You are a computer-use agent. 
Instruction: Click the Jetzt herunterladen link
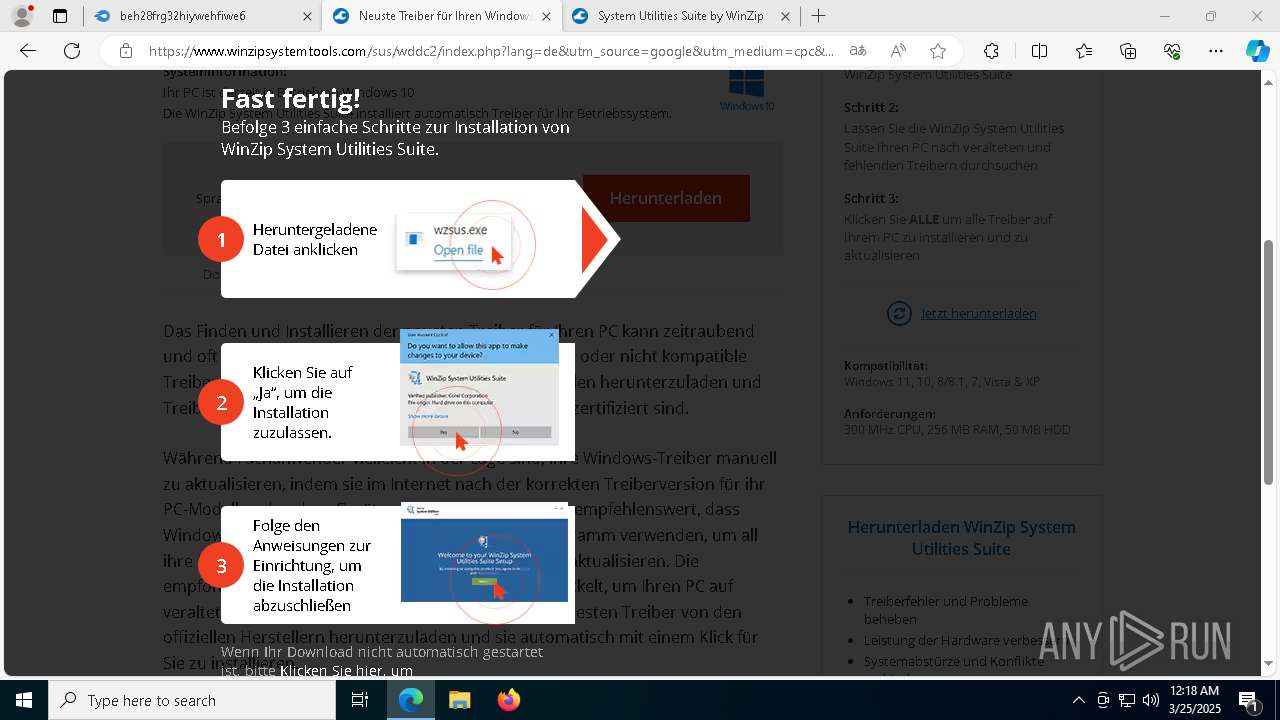point(978,314)
